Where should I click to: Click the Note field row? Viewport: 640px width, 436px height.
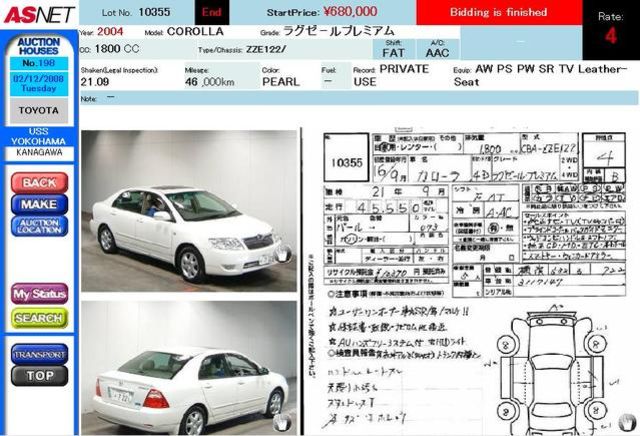point(359,98)
